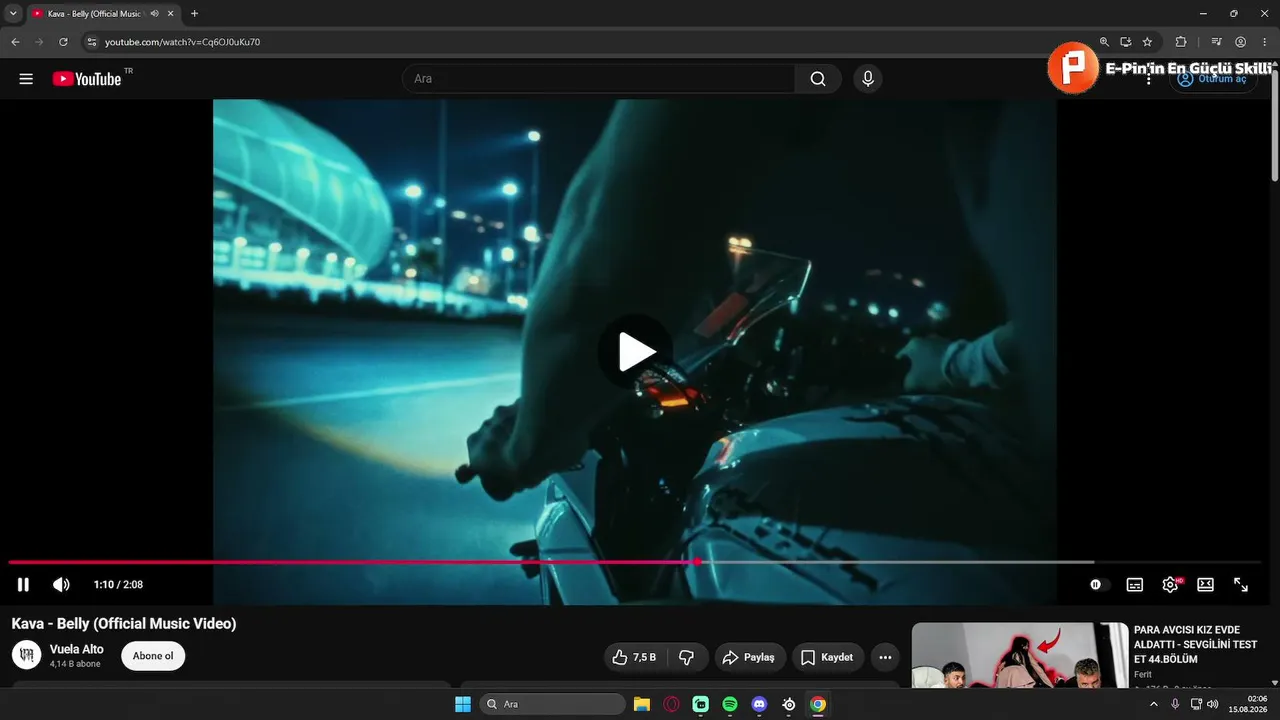1280x720 pixels.
Task: Subscribe using the Abone ol button
Action: (153, 656)
